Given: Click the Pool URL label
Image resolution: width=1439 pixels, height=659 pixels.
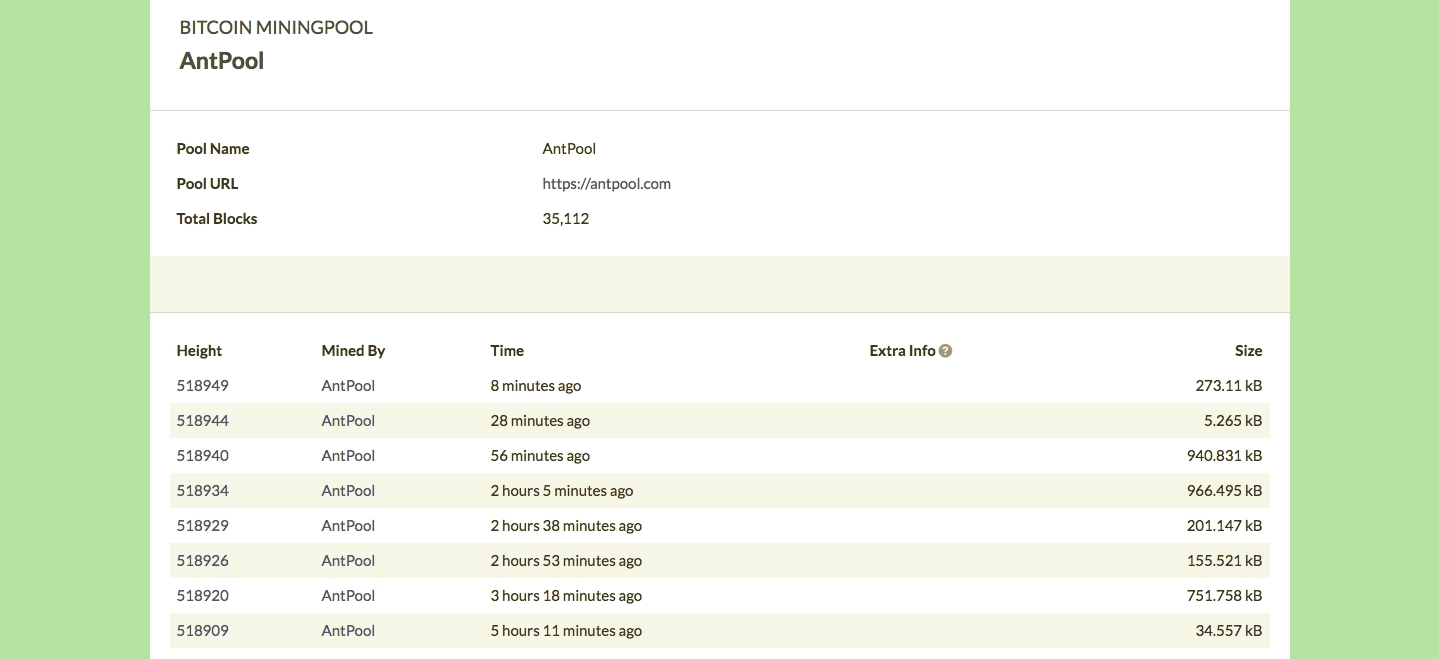Looking at the screenshot, I should (x=207, y=184).
